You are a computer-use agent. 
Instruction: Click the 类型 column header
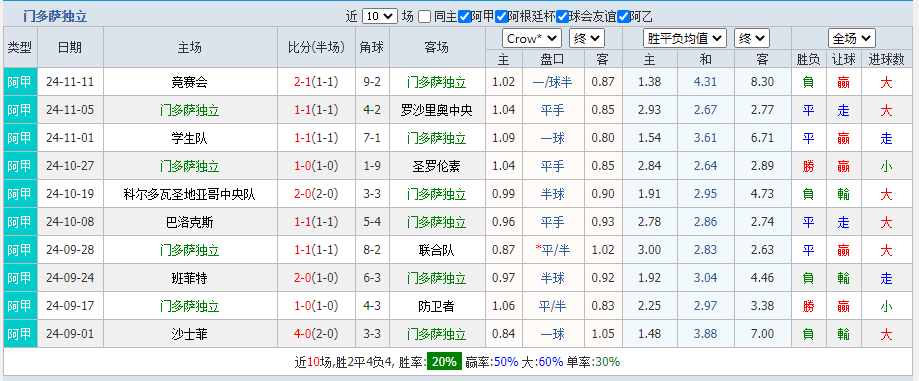tap(20, 47)
